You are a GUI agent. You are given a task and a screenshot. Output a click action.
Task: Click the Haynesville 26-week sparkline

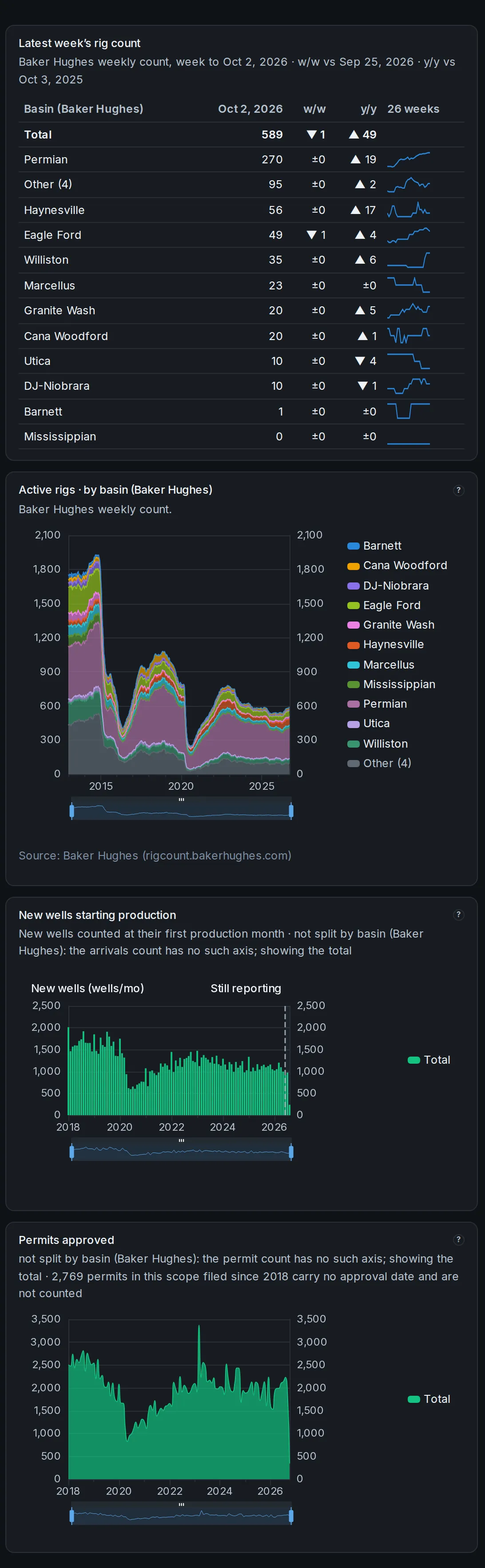[408, 210]
